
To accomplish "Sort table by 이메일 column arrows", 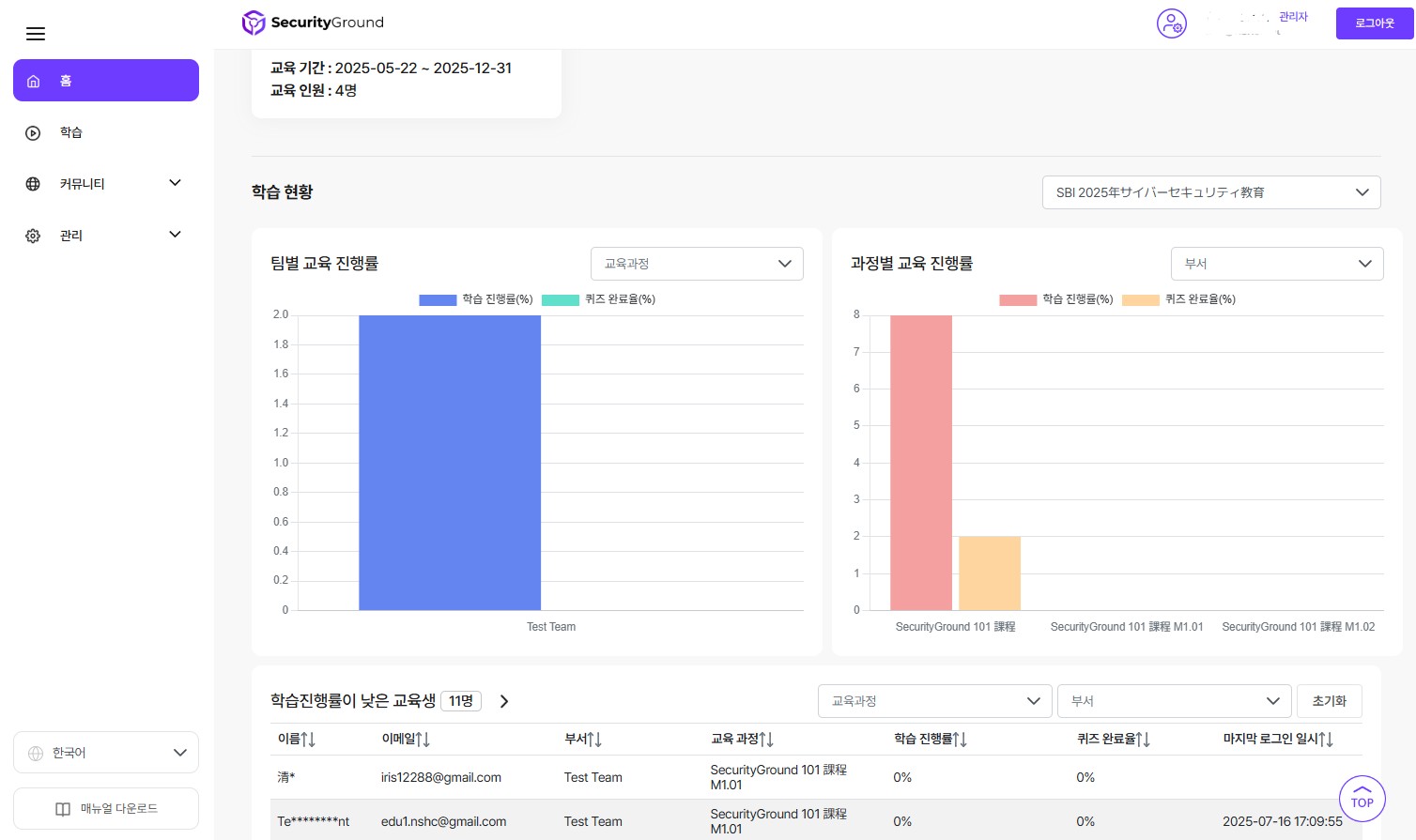I will (423, 740).
